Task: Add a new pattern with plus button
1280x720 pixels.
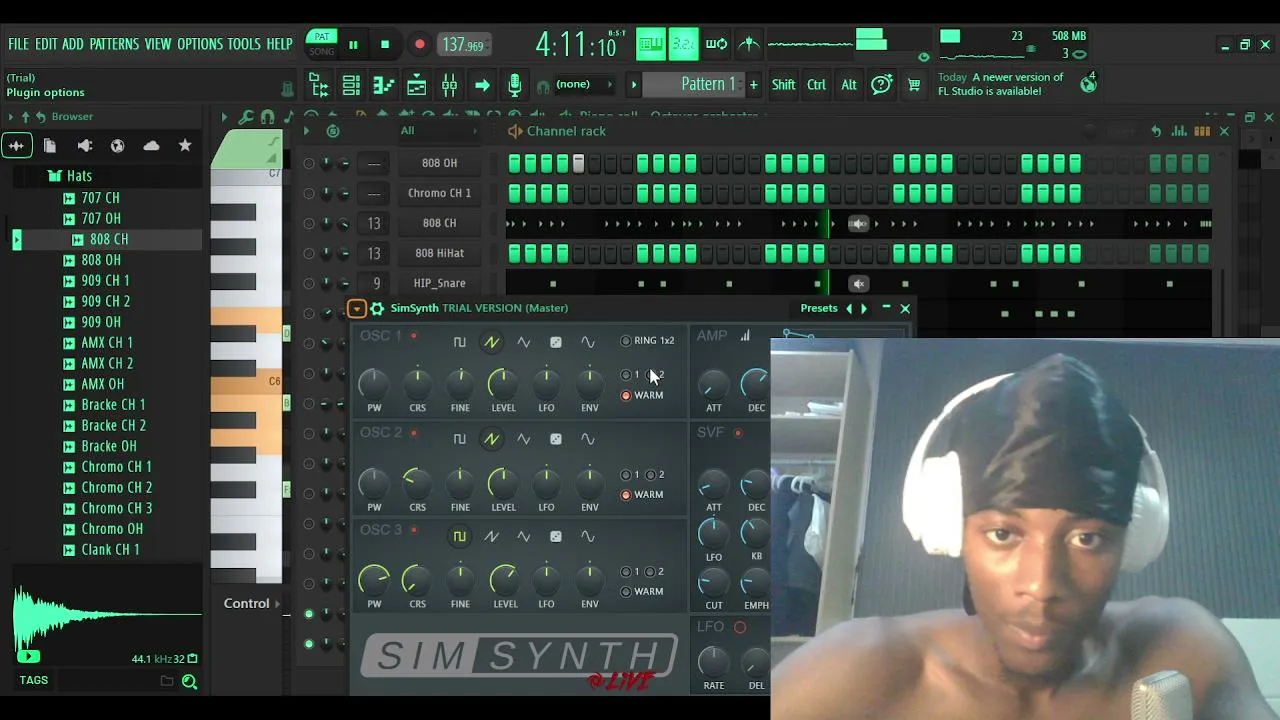Action: point(754,84)
